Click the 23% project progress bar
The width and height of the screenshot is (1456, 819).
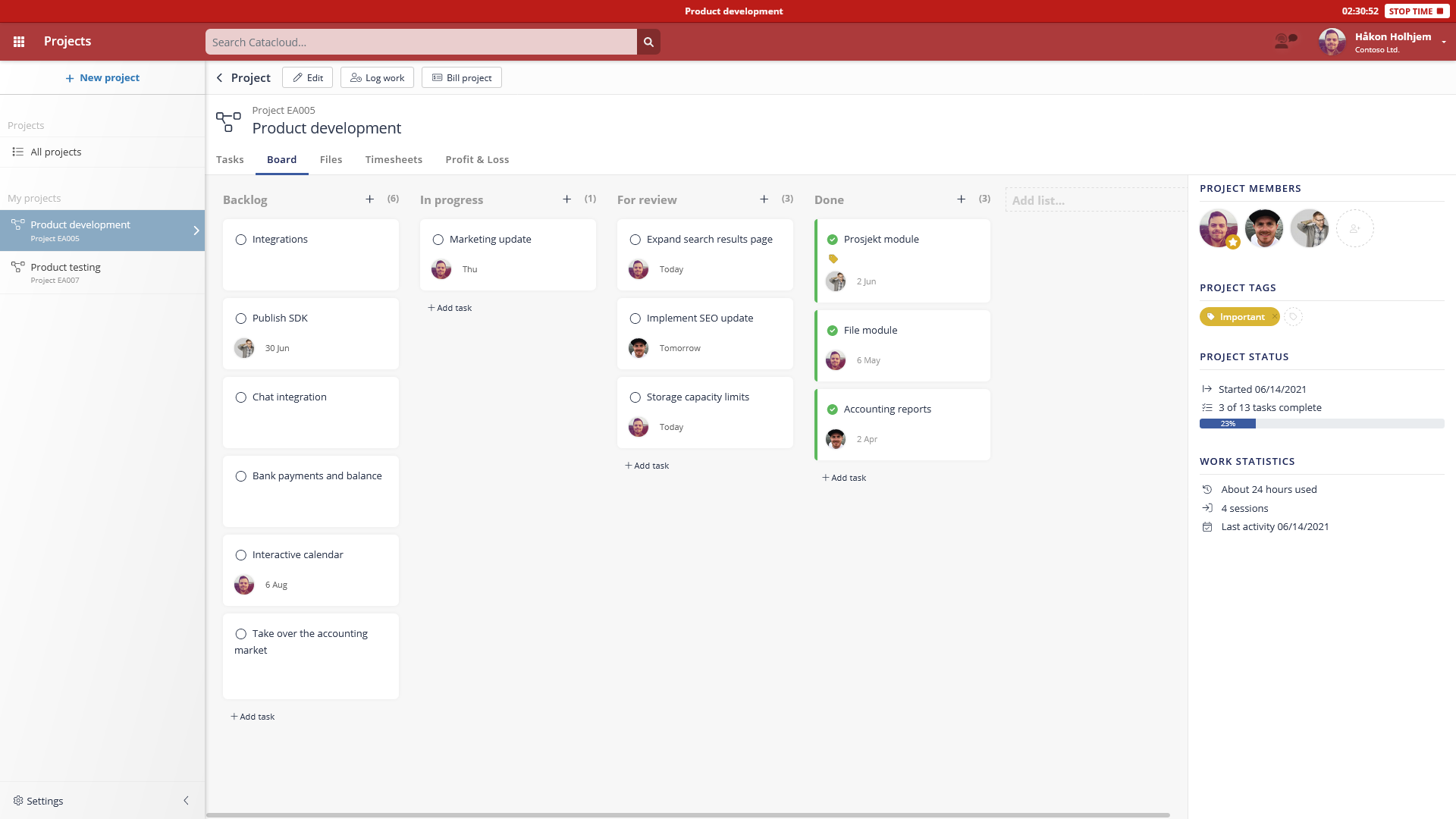click(1321, 424)
